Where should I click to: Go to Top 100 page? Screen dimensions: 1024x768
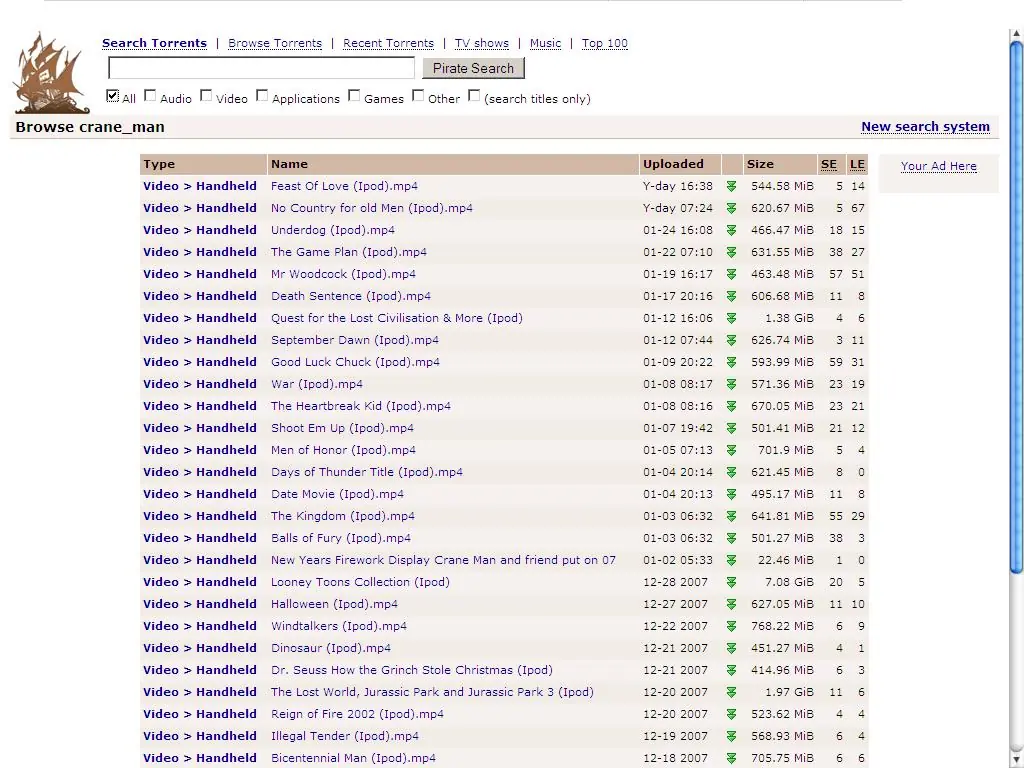[605, 43]
